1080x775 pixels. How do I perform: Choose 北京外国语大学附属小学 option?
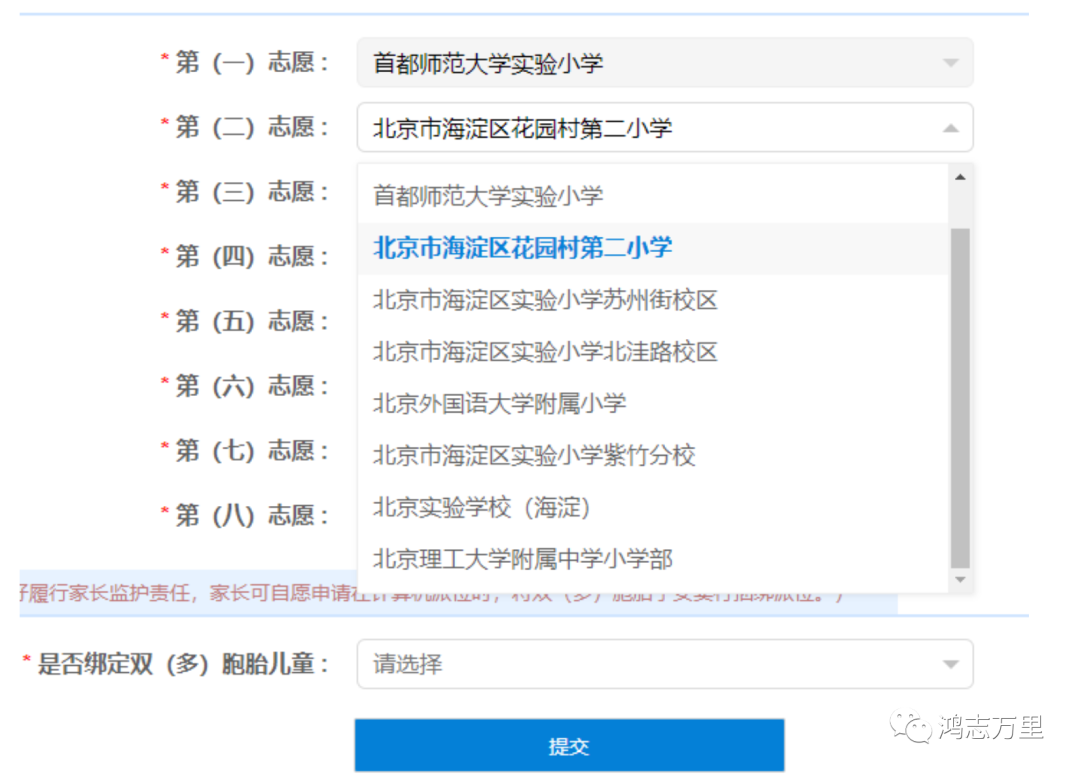click(x=653, y=404)
